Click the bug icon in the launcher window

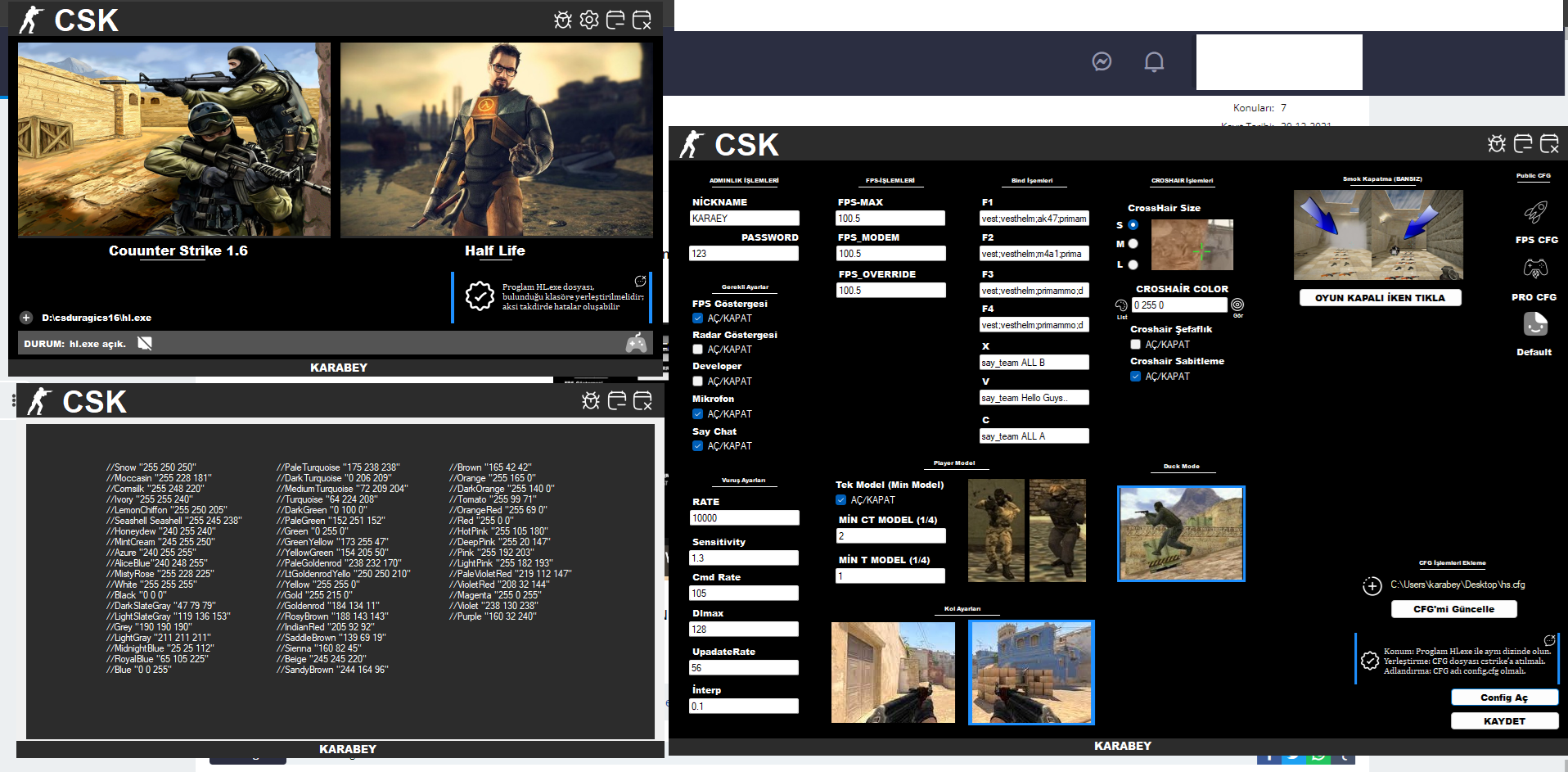coord(563,20)
